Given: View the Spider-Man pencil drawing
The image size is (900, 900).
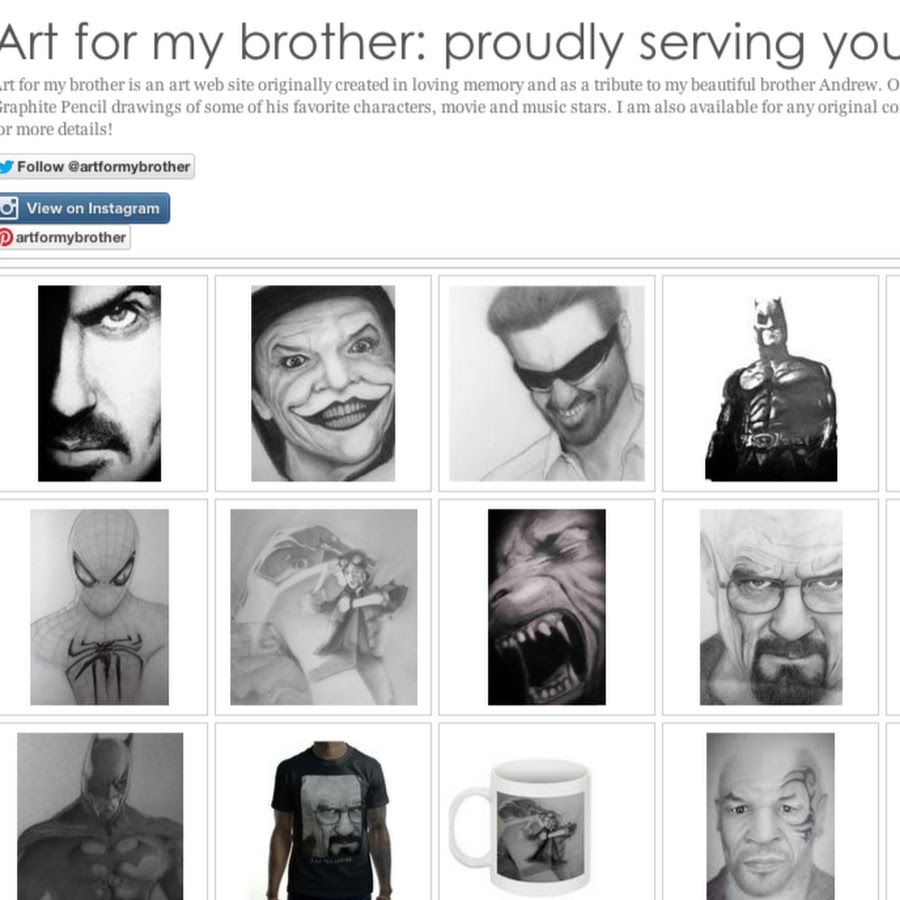Looking at the screenshot, I should pos(99,607).
